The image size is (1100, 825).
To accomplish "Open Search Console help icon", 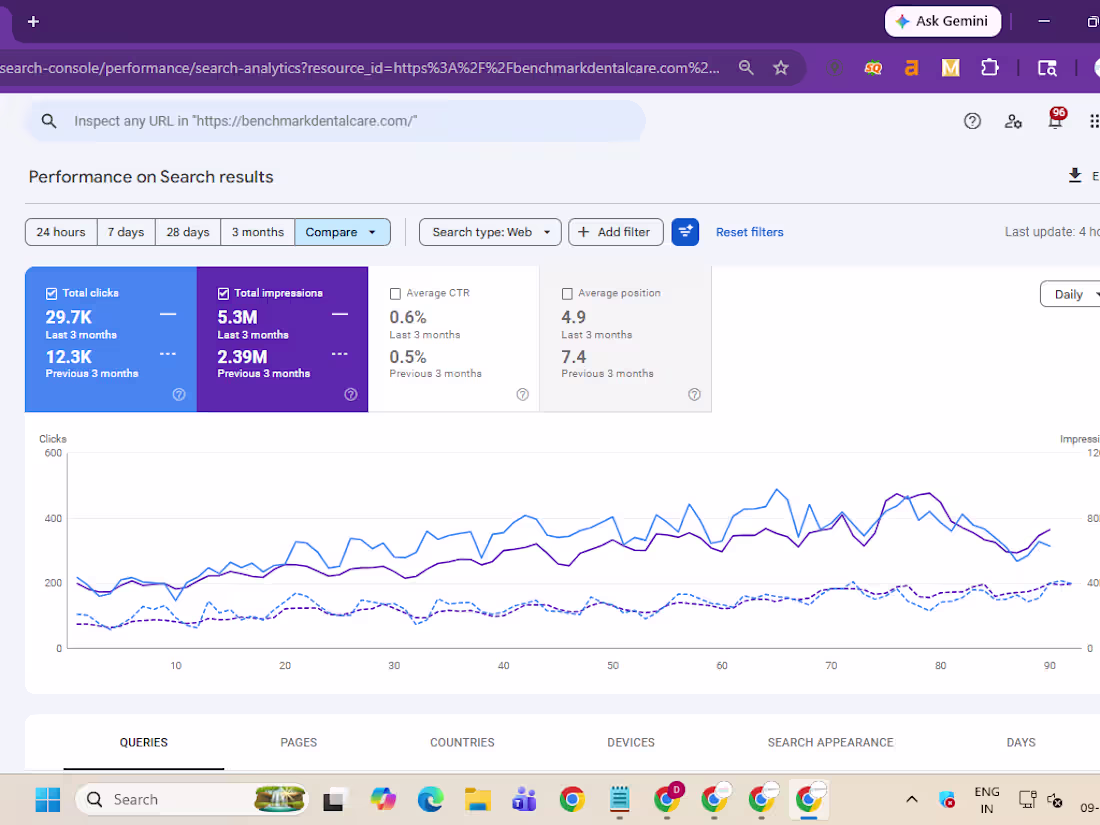I will pos(972,121).
